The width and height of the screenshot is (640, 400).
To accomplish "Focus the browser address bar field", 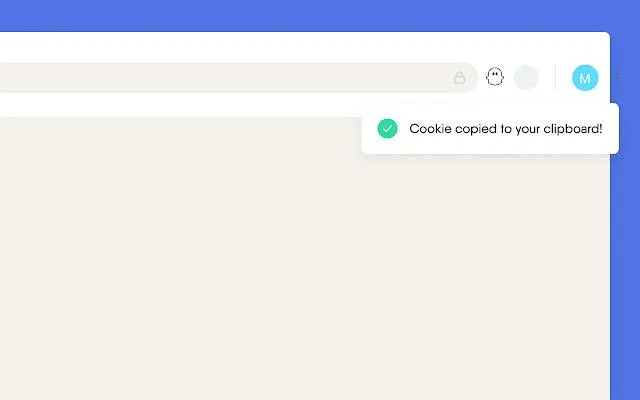I will click(x=239, y=78).
